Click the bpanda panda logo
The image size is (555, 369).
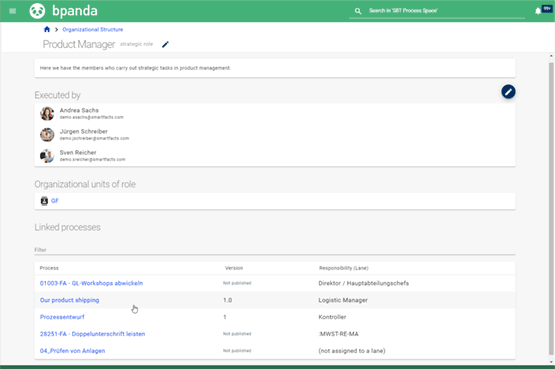pyautogui.click(x=37, y=11)
